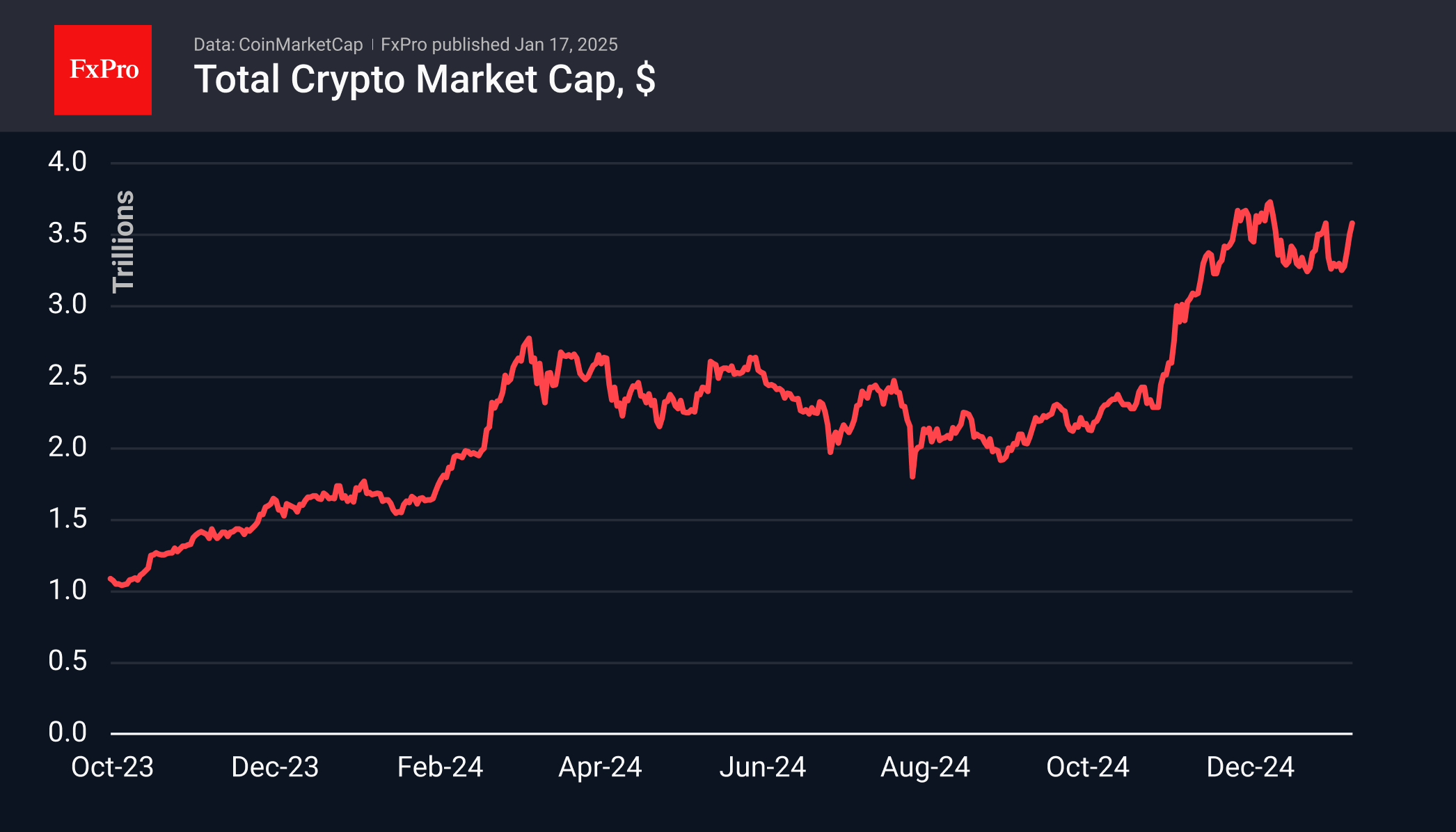Select the Oct-24 x-axis label
Screen dimensions: 1456x832
coord(1088,767)
